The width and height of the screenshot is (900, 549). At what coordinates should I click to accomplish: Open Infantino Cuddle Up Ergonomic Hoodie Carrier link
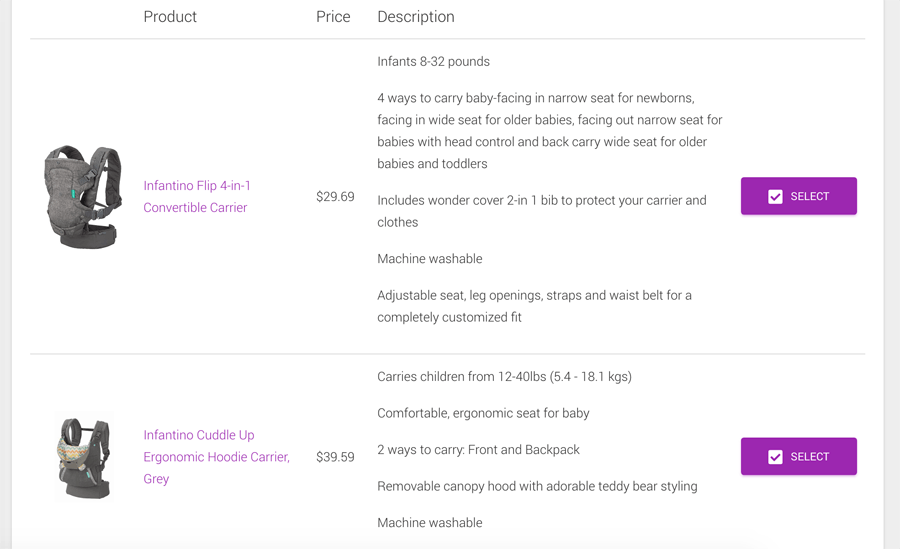pos(216,457)
